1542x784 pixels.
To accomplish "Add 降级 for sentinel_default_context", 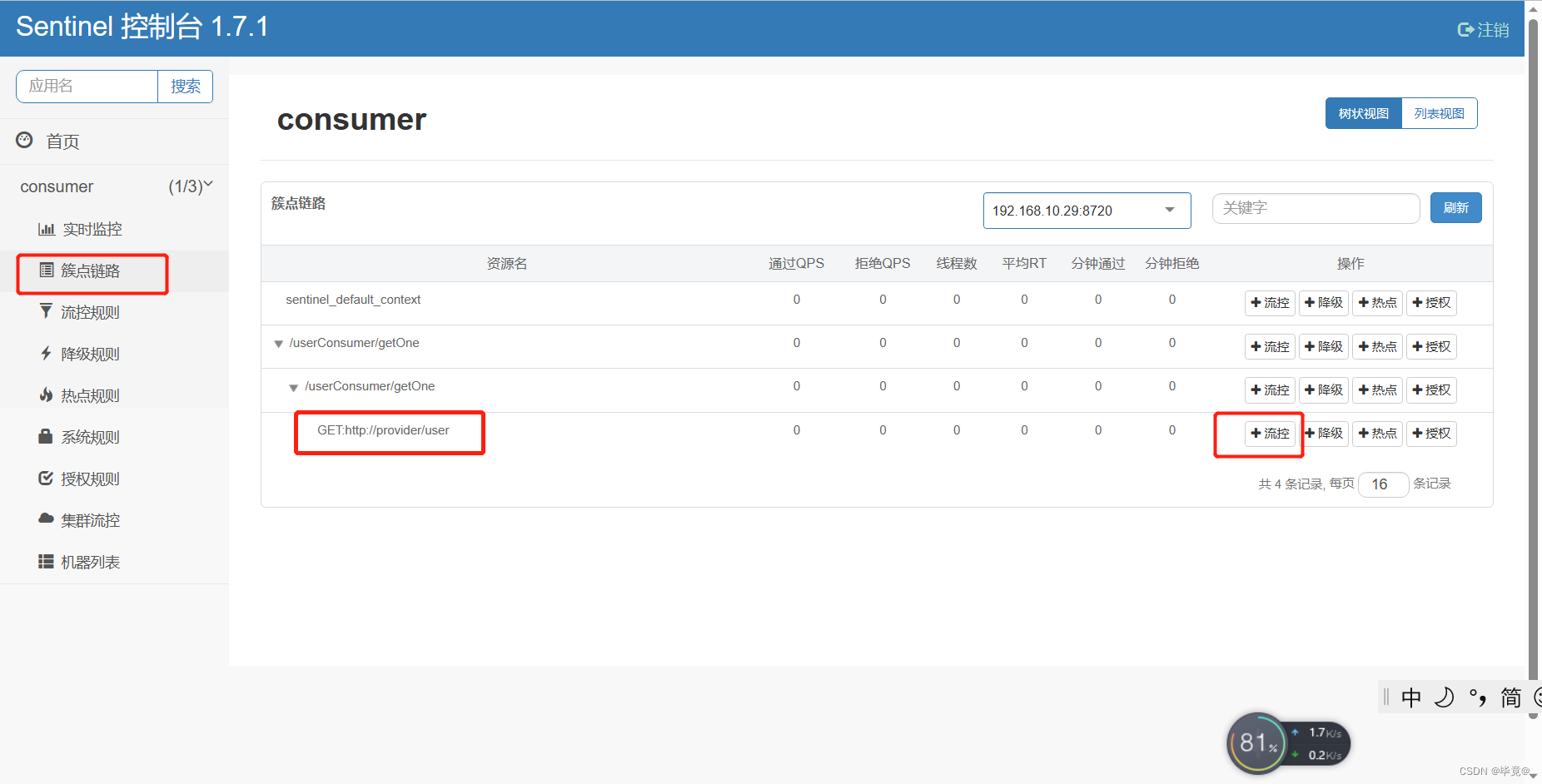I will [x=1324, y=303].
